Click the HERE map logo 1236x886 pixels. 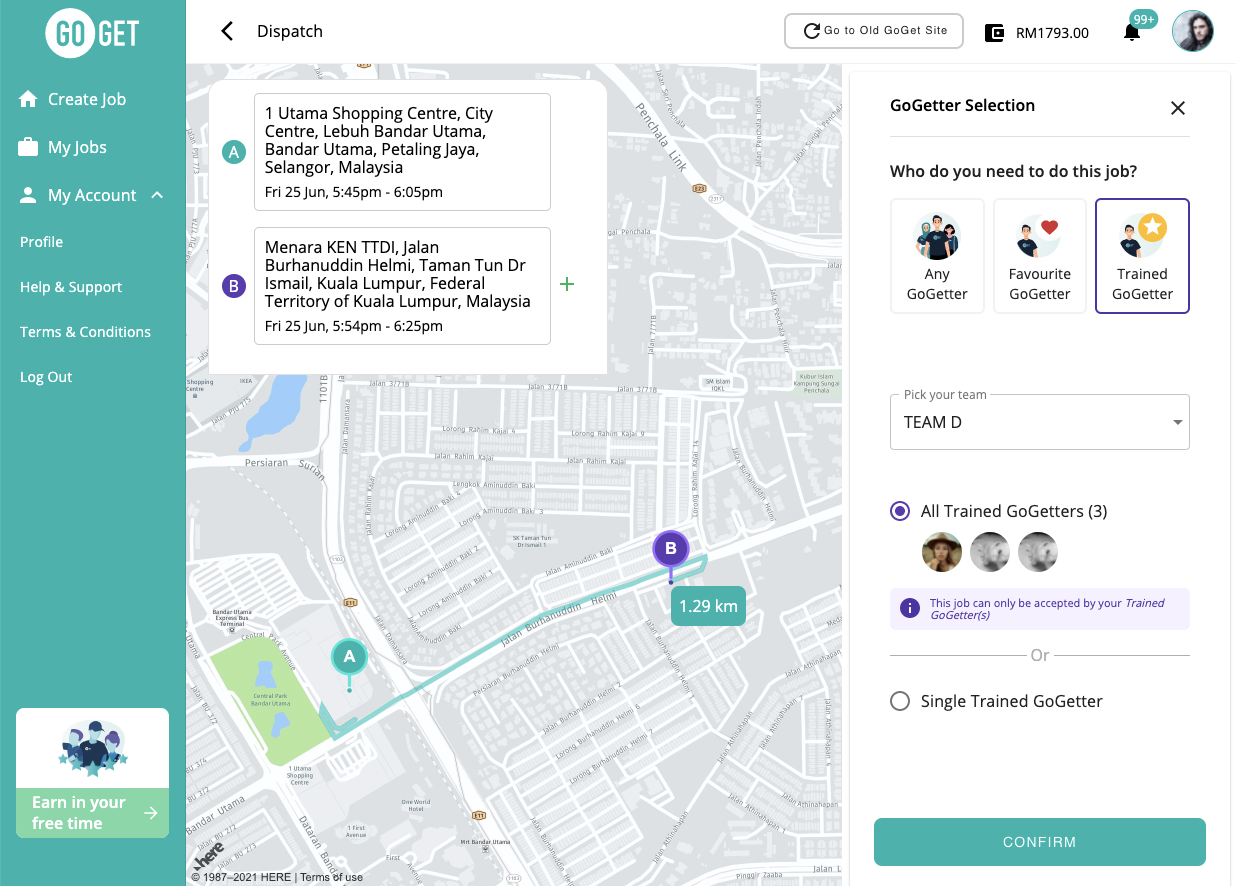click(208, 857)
